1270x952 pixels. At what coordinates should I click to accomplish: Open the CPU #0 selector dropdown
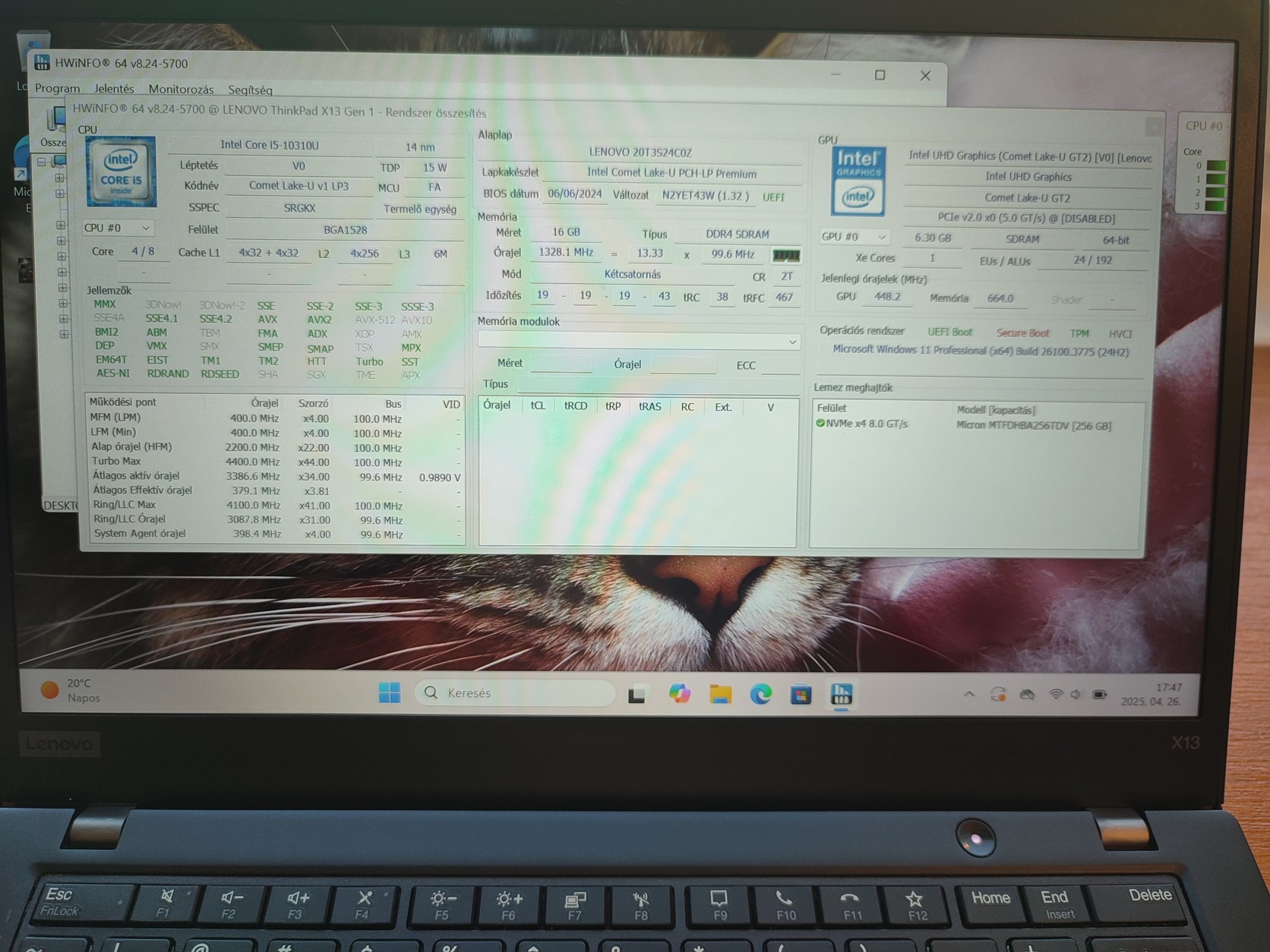118,228
